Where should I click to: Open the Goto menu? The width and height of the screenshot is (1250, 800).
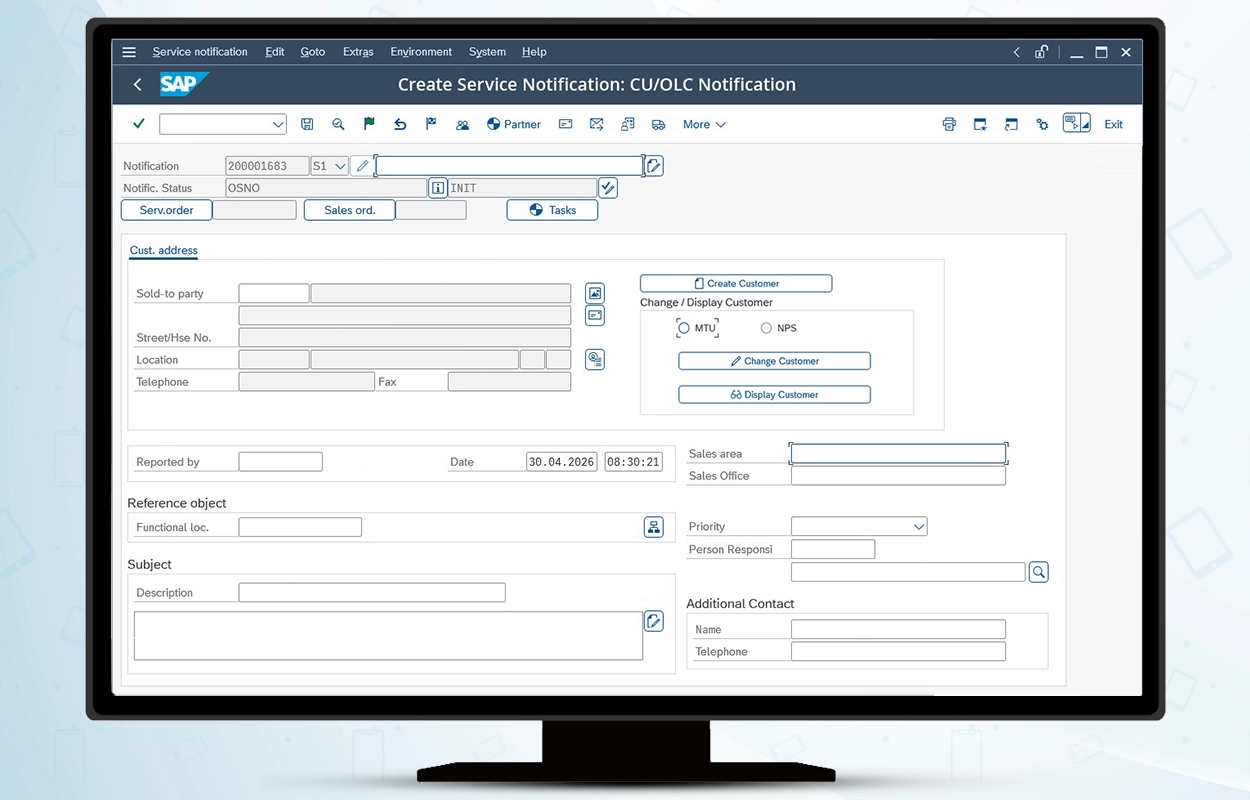tap(313, 52)
